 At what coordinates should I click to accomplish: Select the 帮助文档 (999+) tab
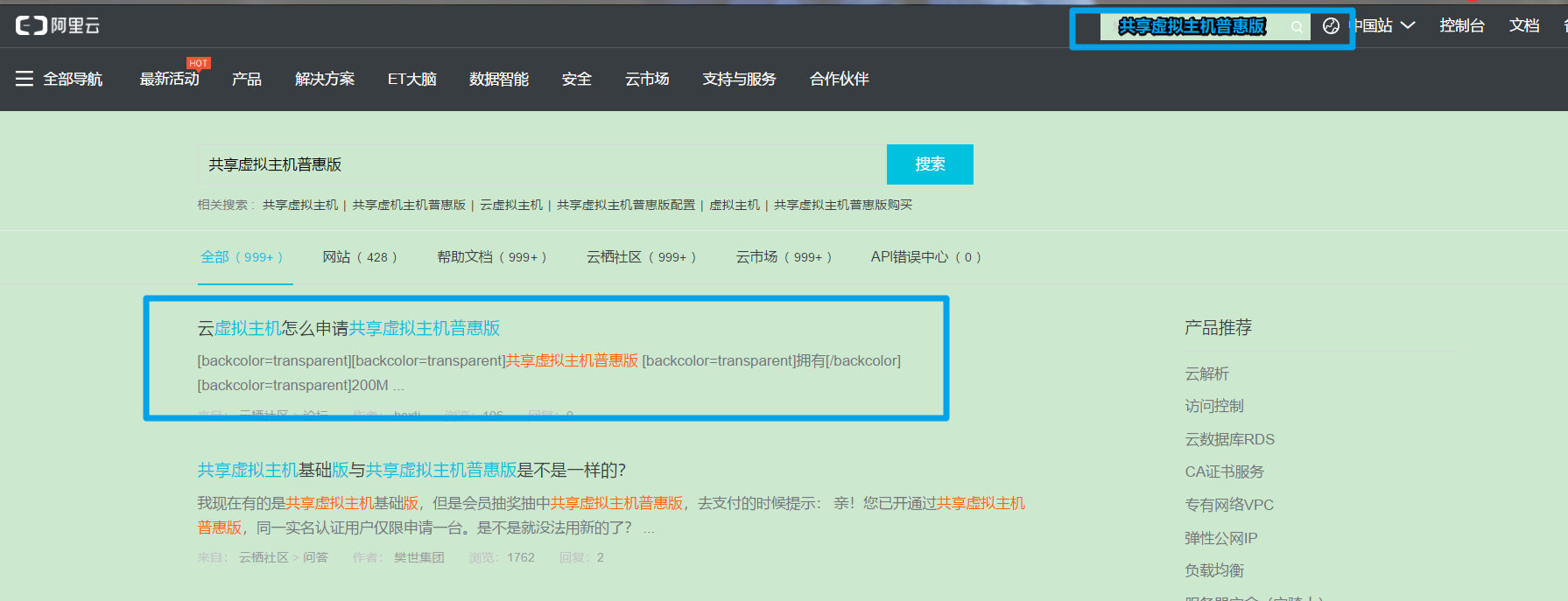coord(492,257)
